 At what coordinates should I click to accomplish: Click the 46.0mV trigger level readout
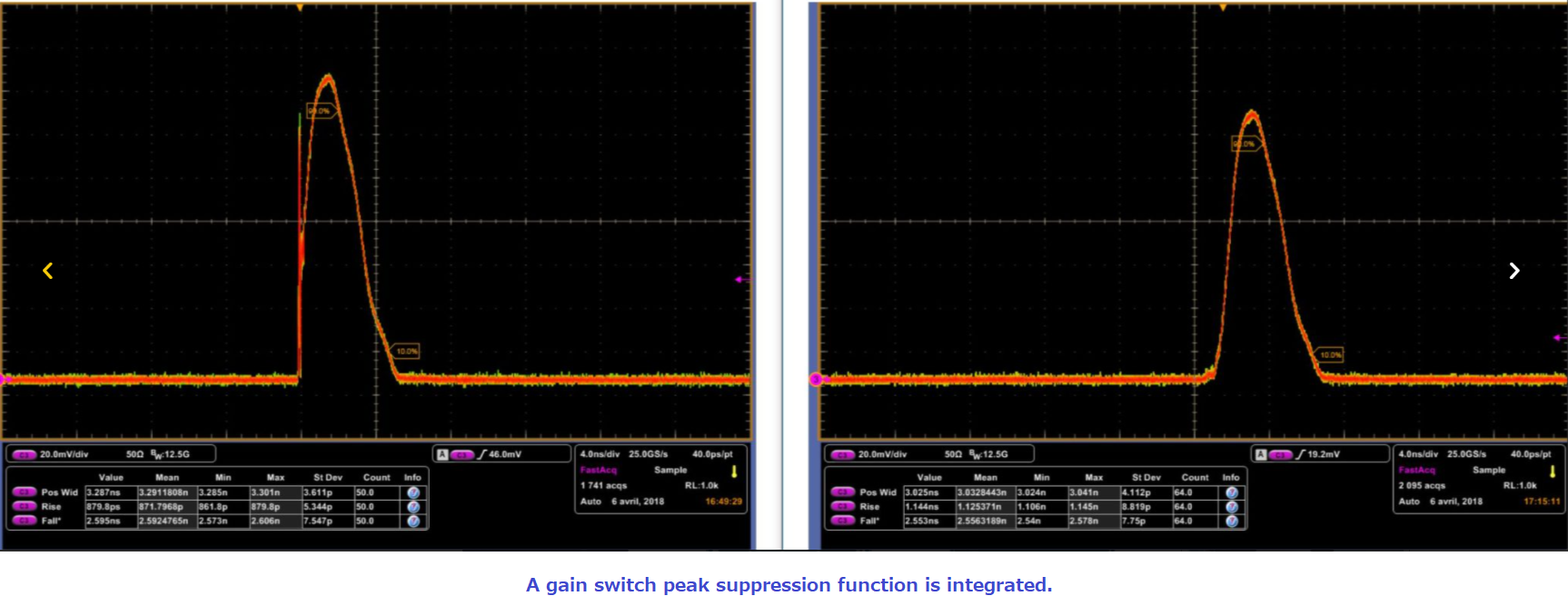(x=504, y=454)
